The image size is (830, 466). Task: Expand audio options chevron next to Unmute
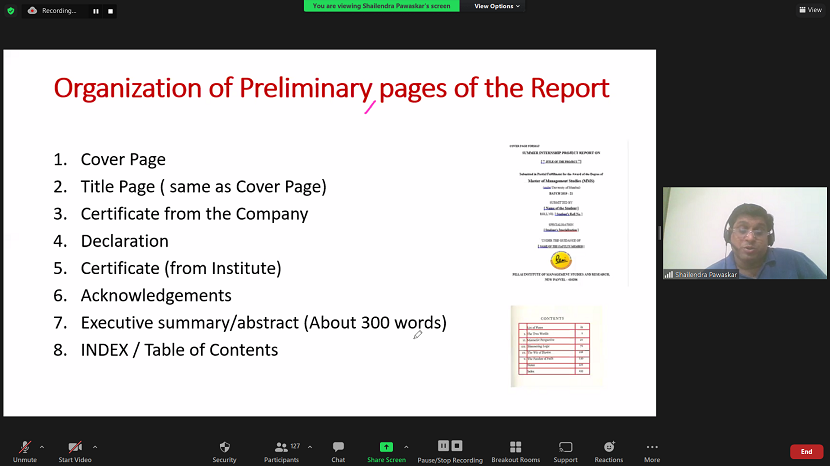pyautogui.click(x=41, y=446)
